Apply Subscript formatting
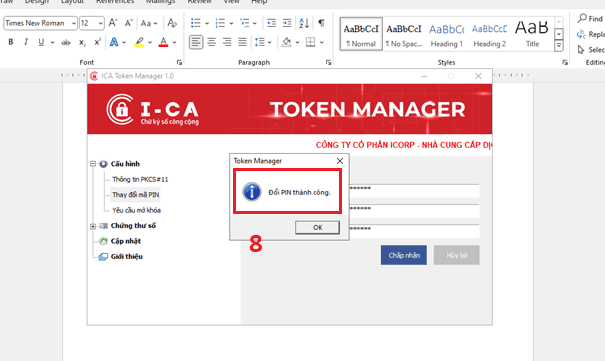Viewport: 605px width, 361px height. (82, 42)
